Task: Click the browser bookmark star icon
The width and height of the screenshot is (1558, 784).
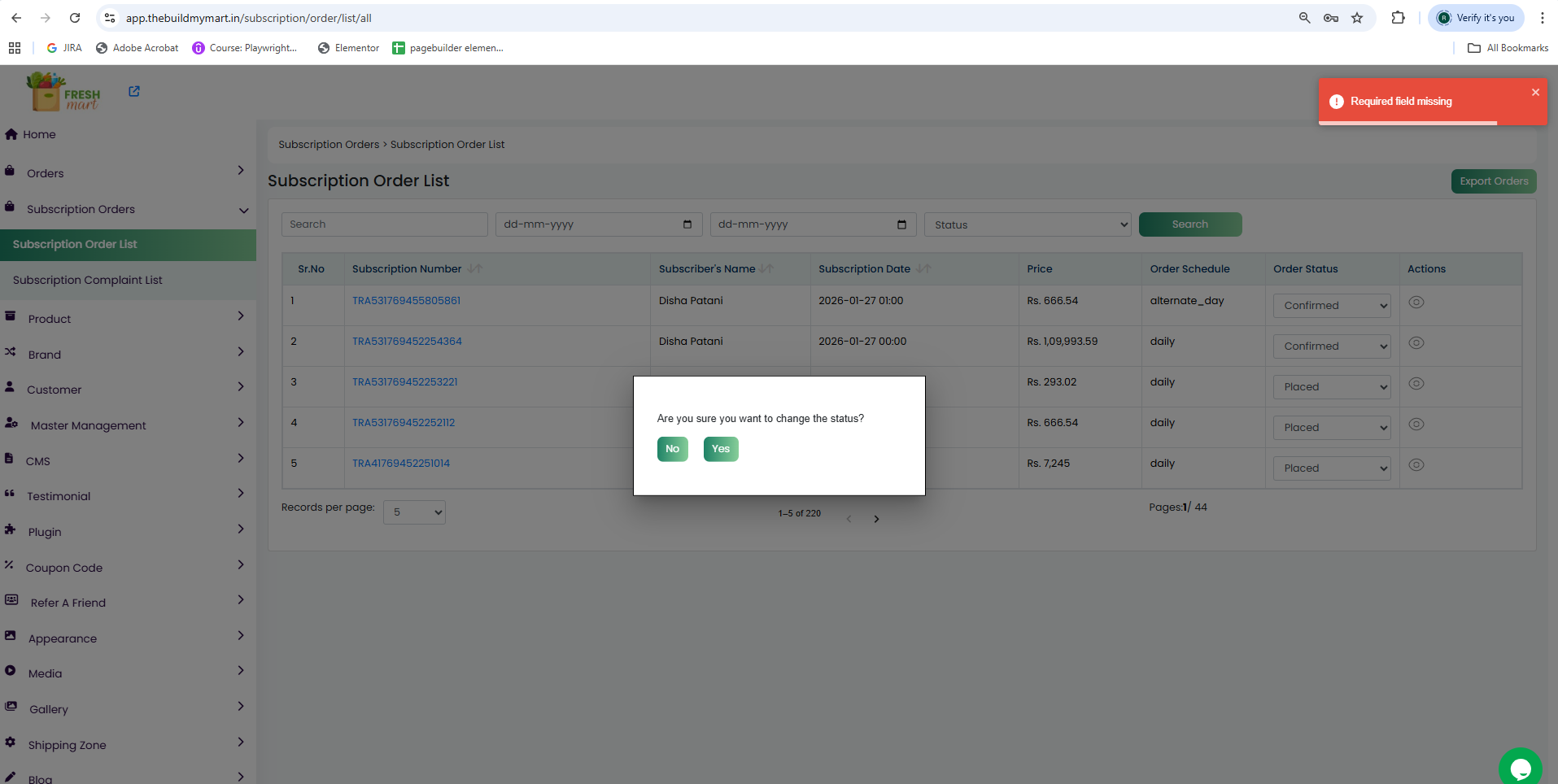Action: (x=1357, y=18)
